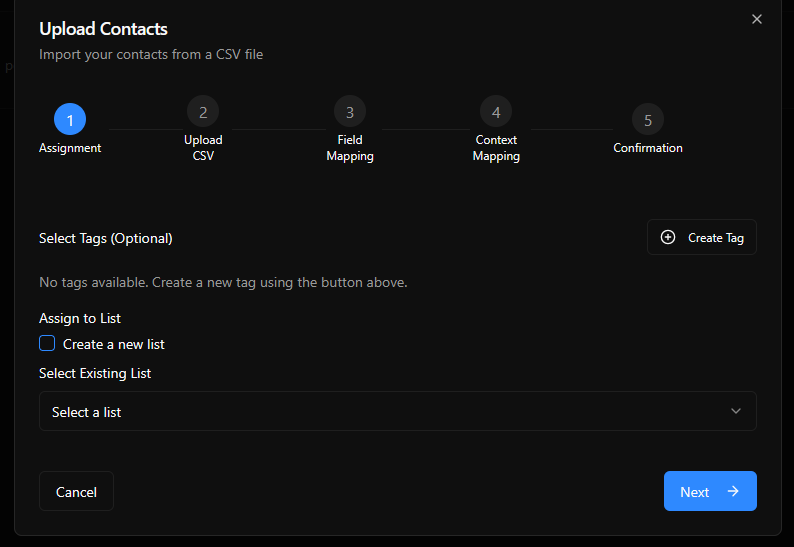
Task: Click step 3 circle for Field Mapping
Action: 350,112
